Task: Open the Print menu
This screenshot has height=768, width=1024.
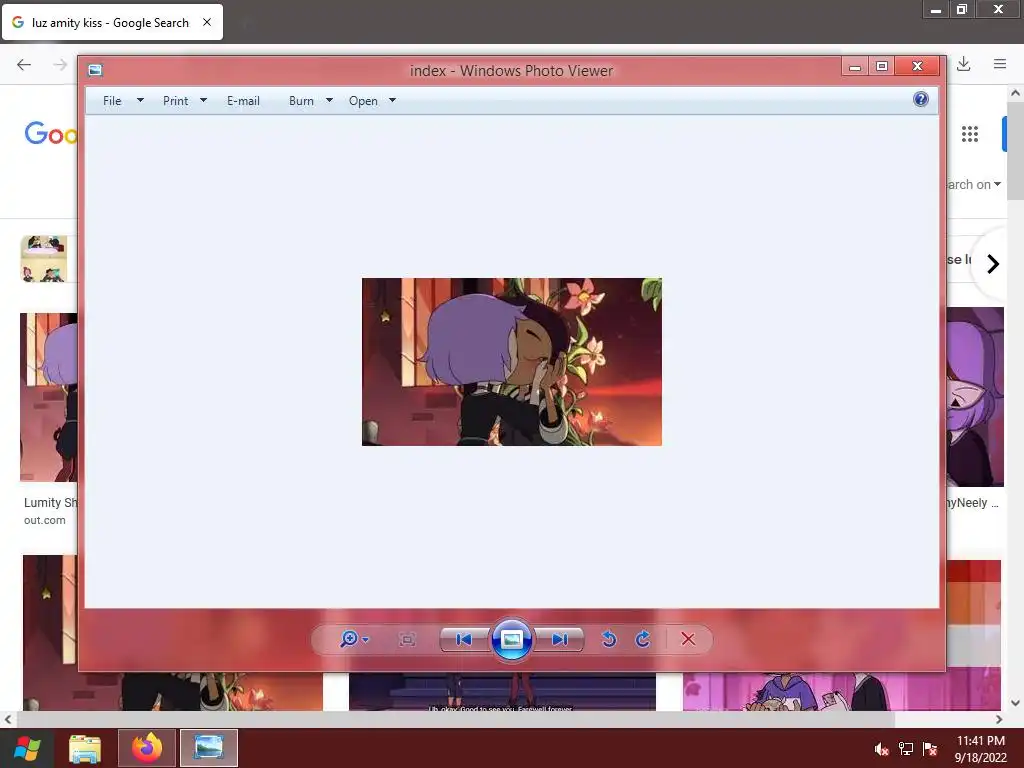Action: (x=175, y=101)
